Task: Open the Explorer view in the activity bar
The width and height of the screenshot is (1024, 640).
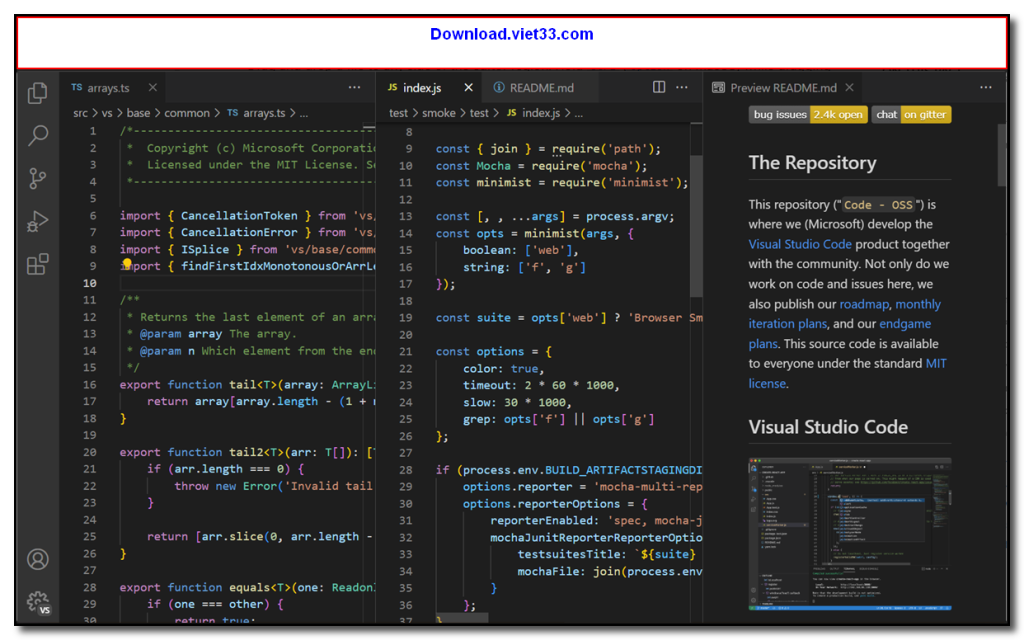Action: (x=37, y=92)
